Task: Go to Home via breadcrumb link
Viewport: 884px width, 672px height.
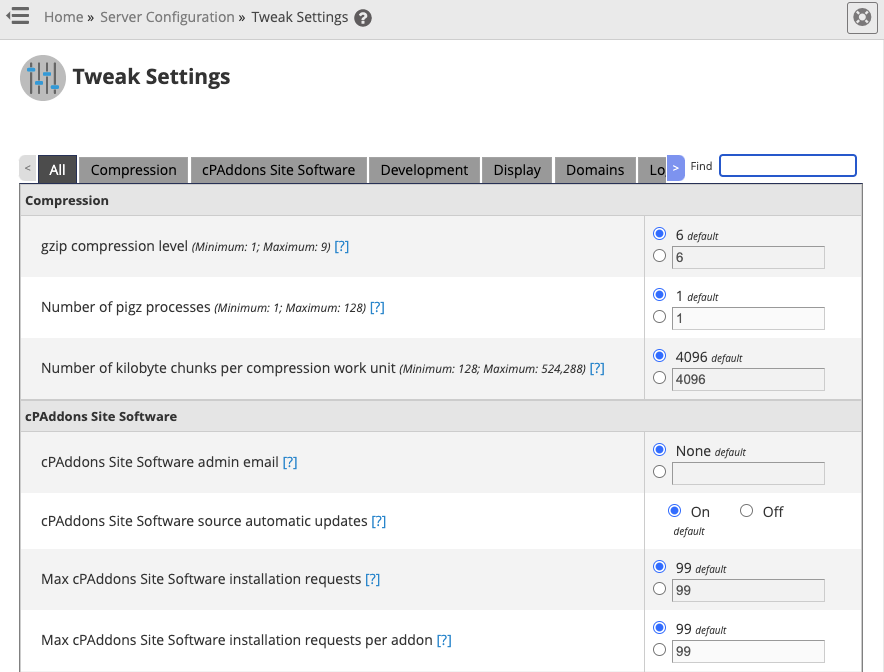Action: 63,17
